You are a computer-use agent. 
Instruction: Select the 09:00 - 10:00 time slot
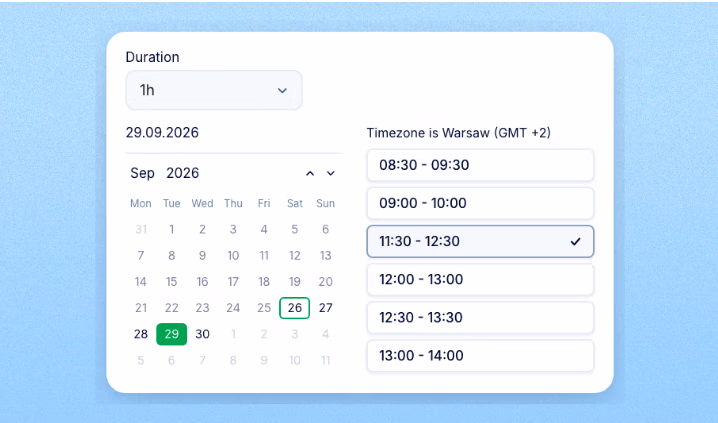pos(480,203)
